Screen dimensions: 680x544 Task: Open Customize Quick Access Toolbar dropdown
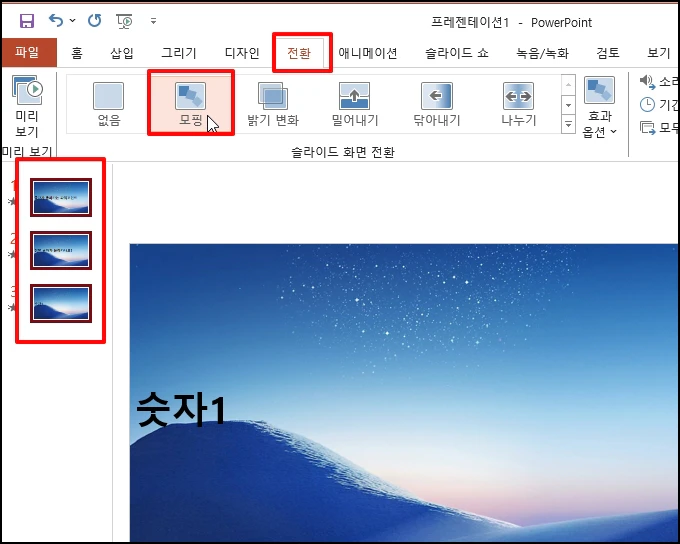click(153, 20)
